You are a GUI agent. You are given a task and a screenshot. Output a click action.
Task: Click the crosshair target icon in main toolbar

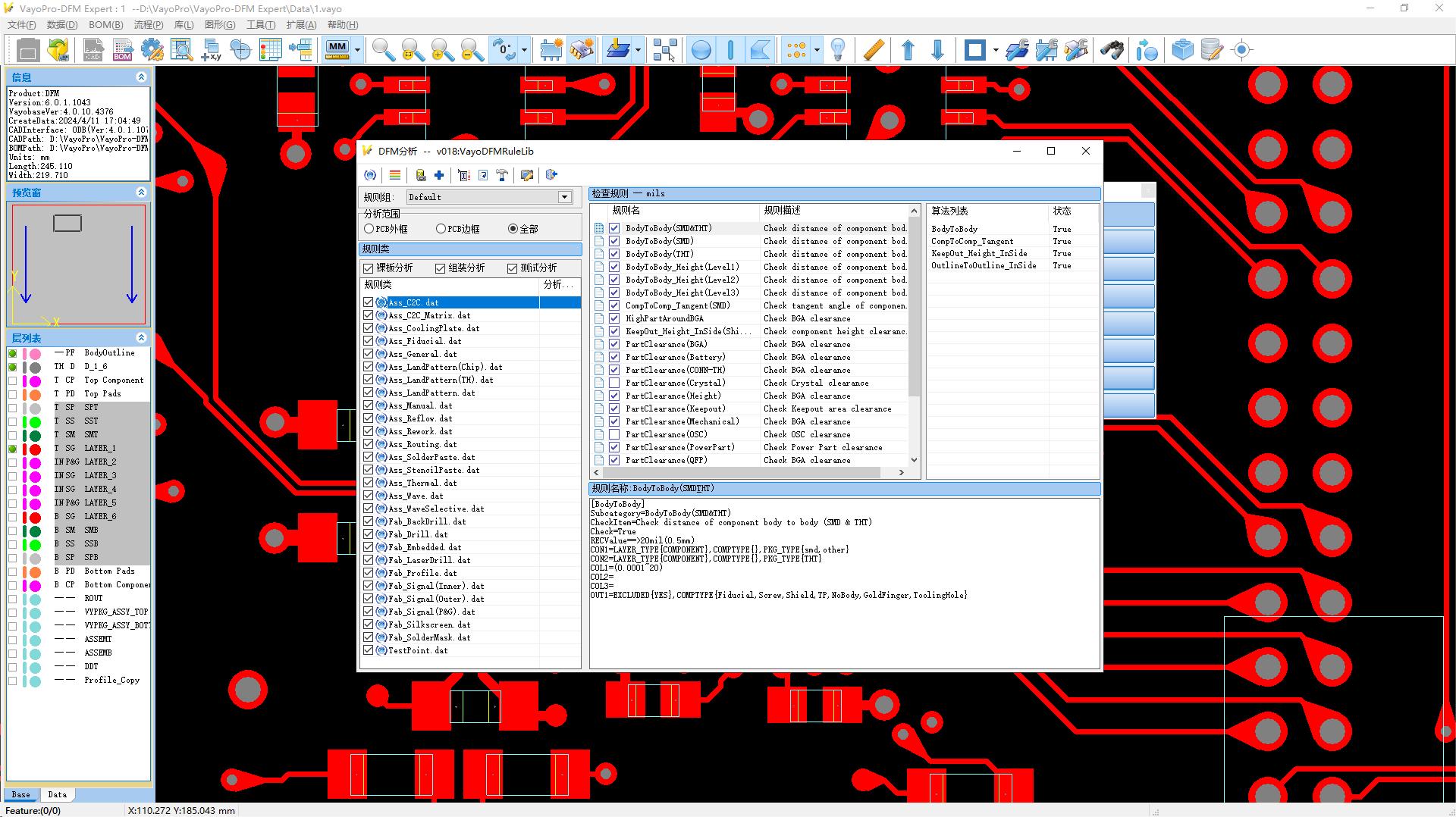coord(1241,50)
